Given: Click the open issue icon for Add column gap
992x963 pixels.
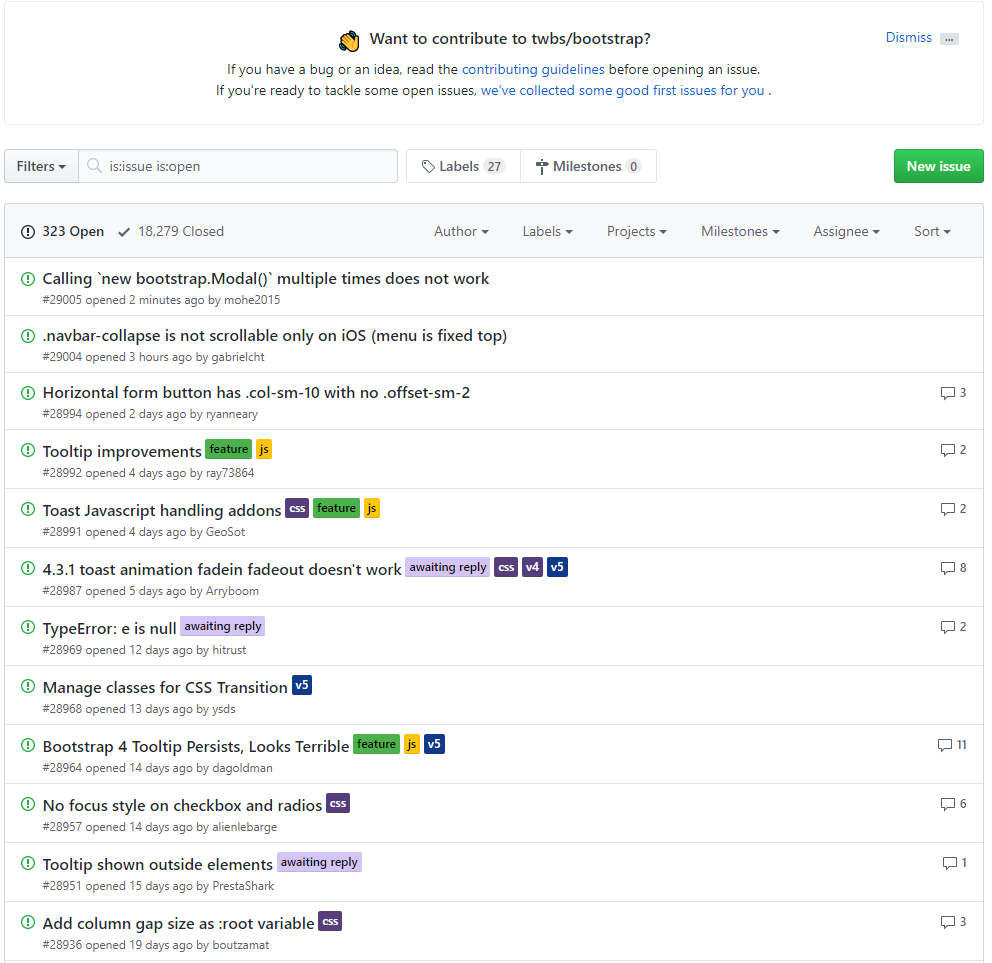Looking at the screenshot, I should coord(28,922).
